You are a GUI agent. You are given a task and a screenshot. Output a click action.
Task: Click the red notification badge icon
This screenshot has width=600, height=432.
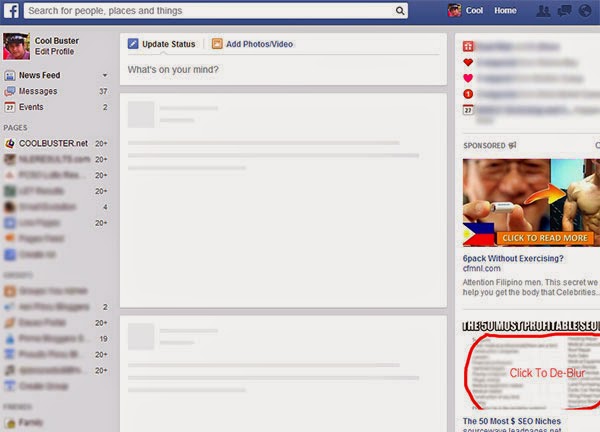[468, 94]
